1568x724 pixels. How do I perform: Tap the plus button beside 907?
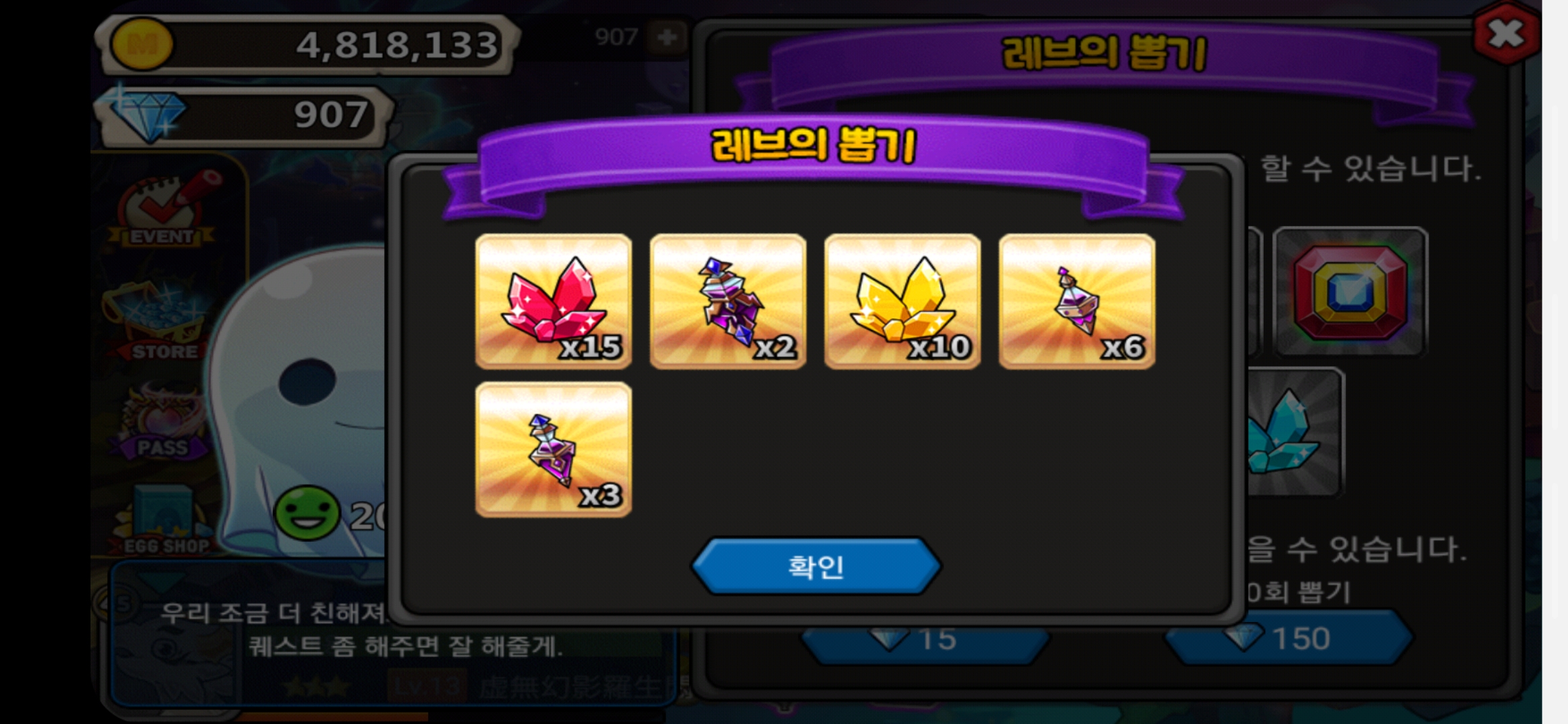coord(667,37)
